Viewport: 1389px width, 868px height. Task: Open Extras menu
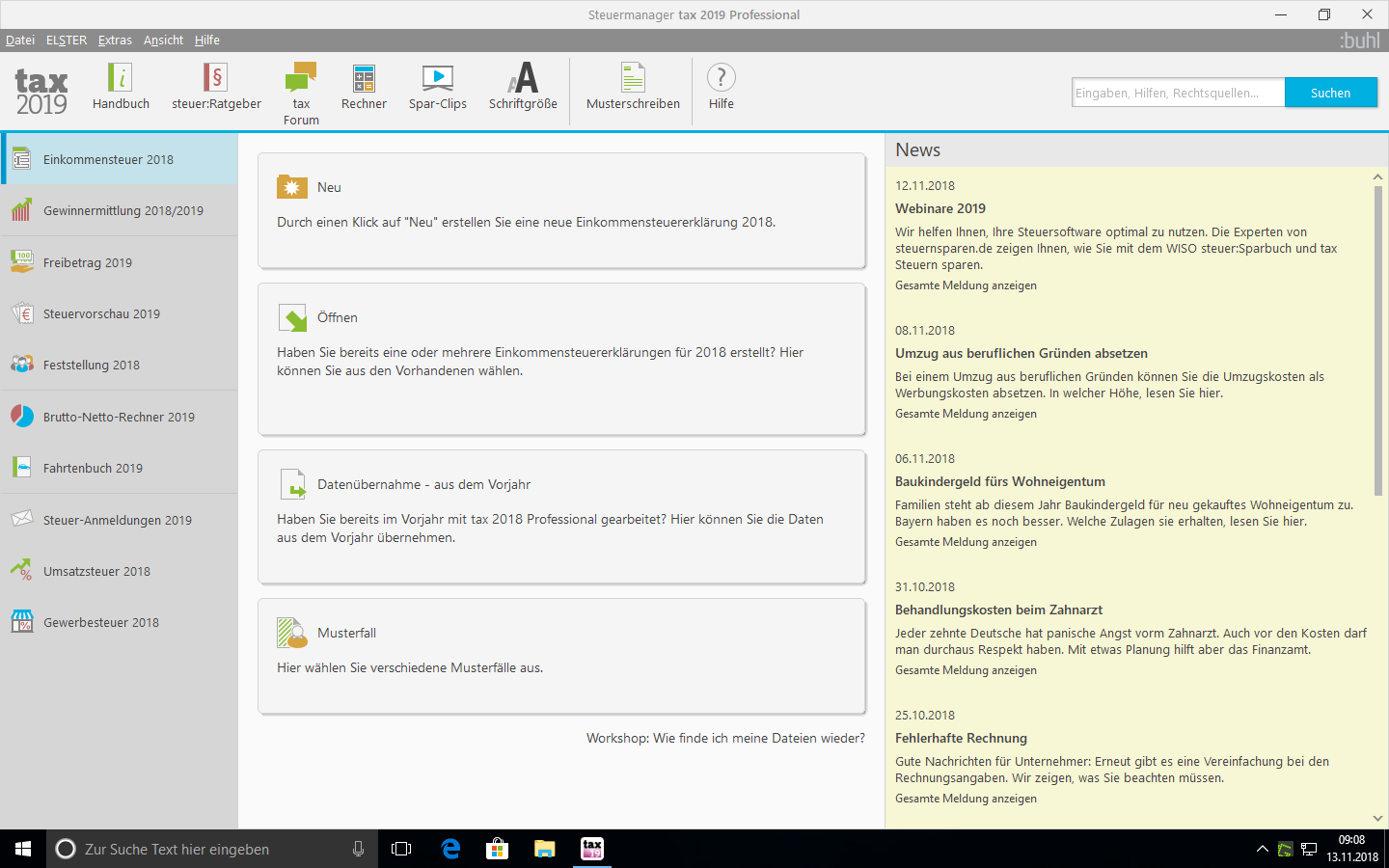pyautogui.click(x=115, y=41)
